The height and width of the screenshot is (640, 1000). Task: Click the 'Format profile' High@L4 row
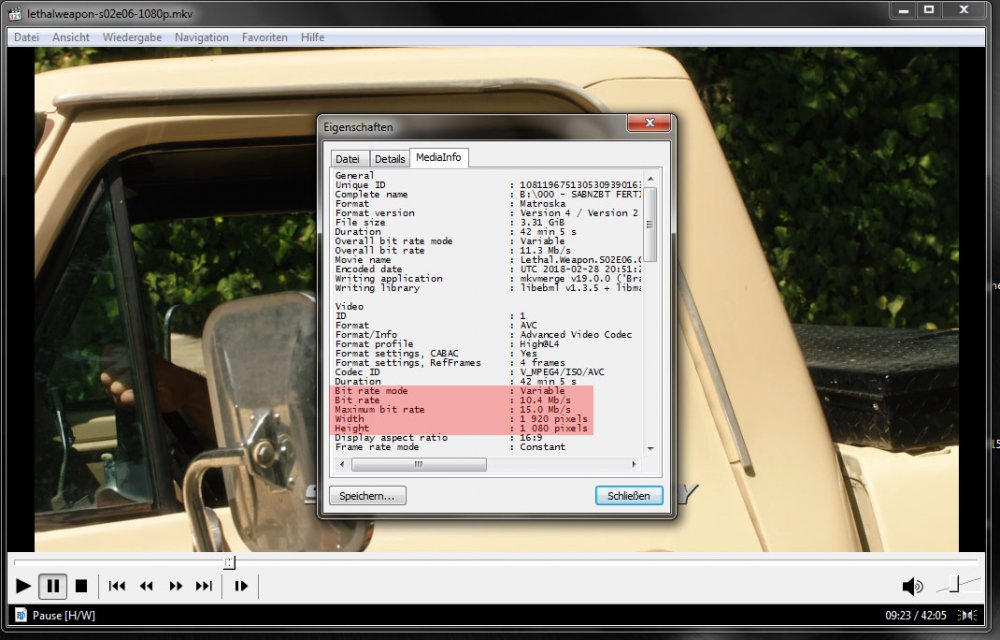pyautogui.click(x=447, y=344)
